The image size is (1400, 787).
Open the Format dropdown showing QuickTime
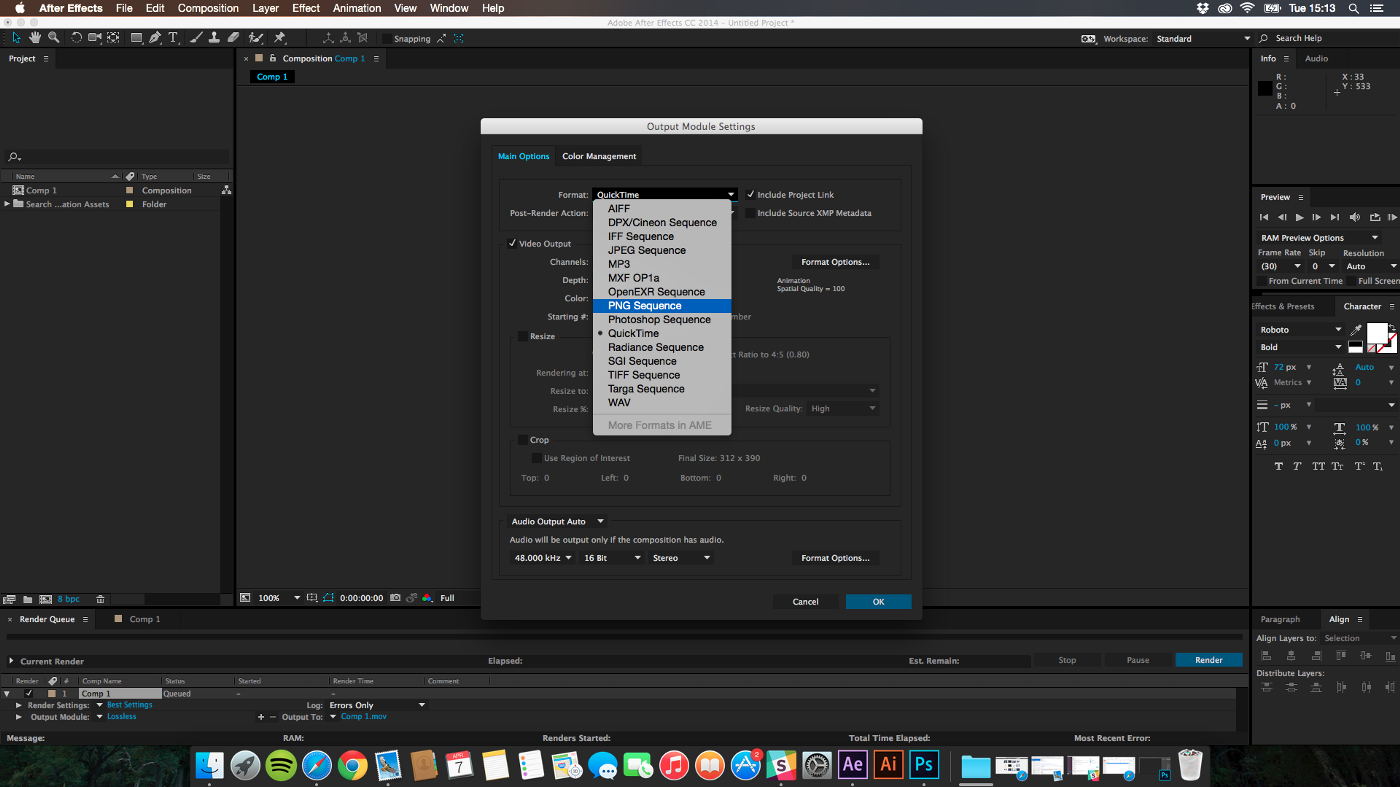click(x=664, y=195)
